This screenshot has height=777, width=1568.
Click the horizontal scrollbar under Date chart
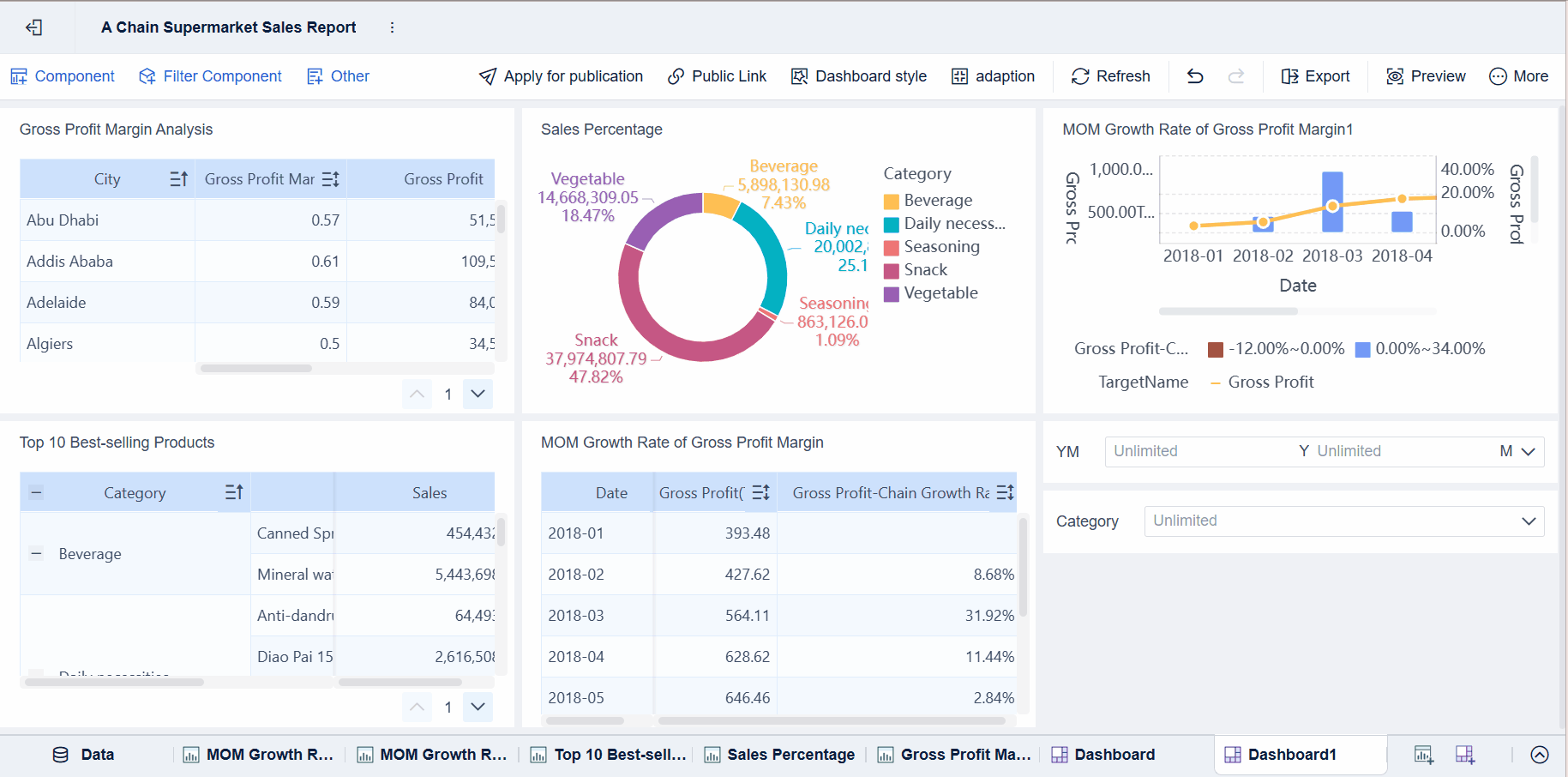(1228, 311)
